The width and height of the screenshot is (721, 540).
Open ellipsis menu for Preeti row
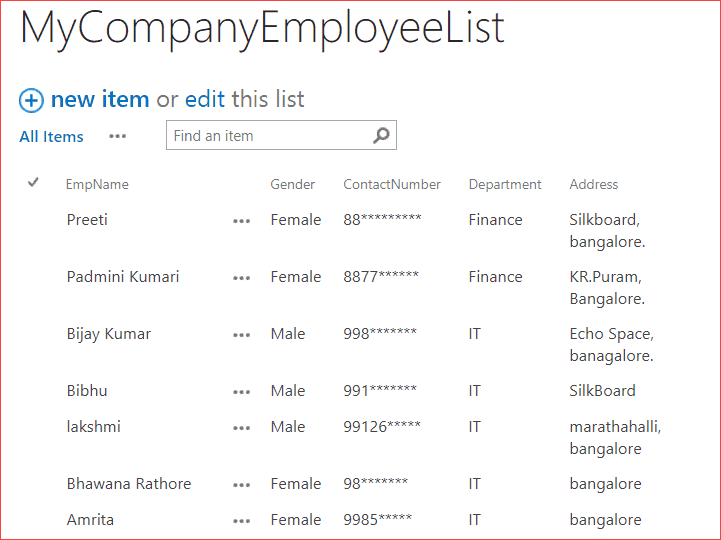coord(241,221)
